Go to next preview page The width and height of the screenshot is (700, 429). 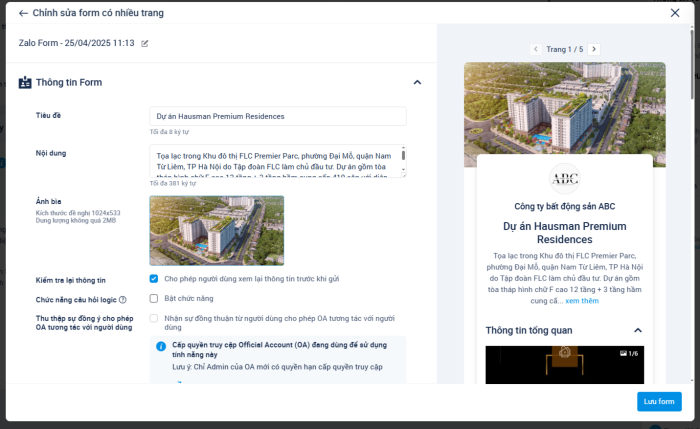point(594,49)
